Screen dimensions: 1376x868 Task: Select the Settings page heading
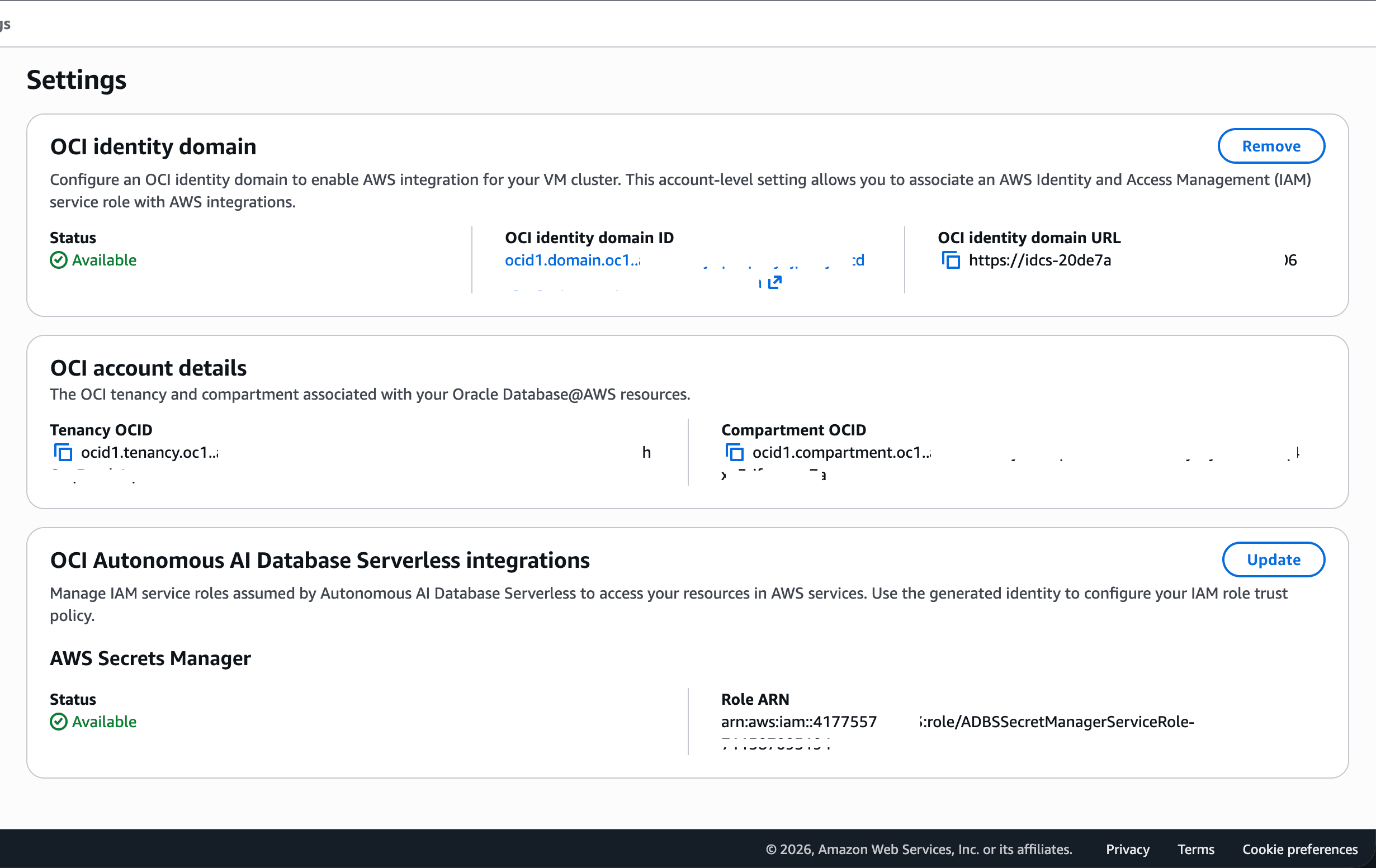click(77, 80)
